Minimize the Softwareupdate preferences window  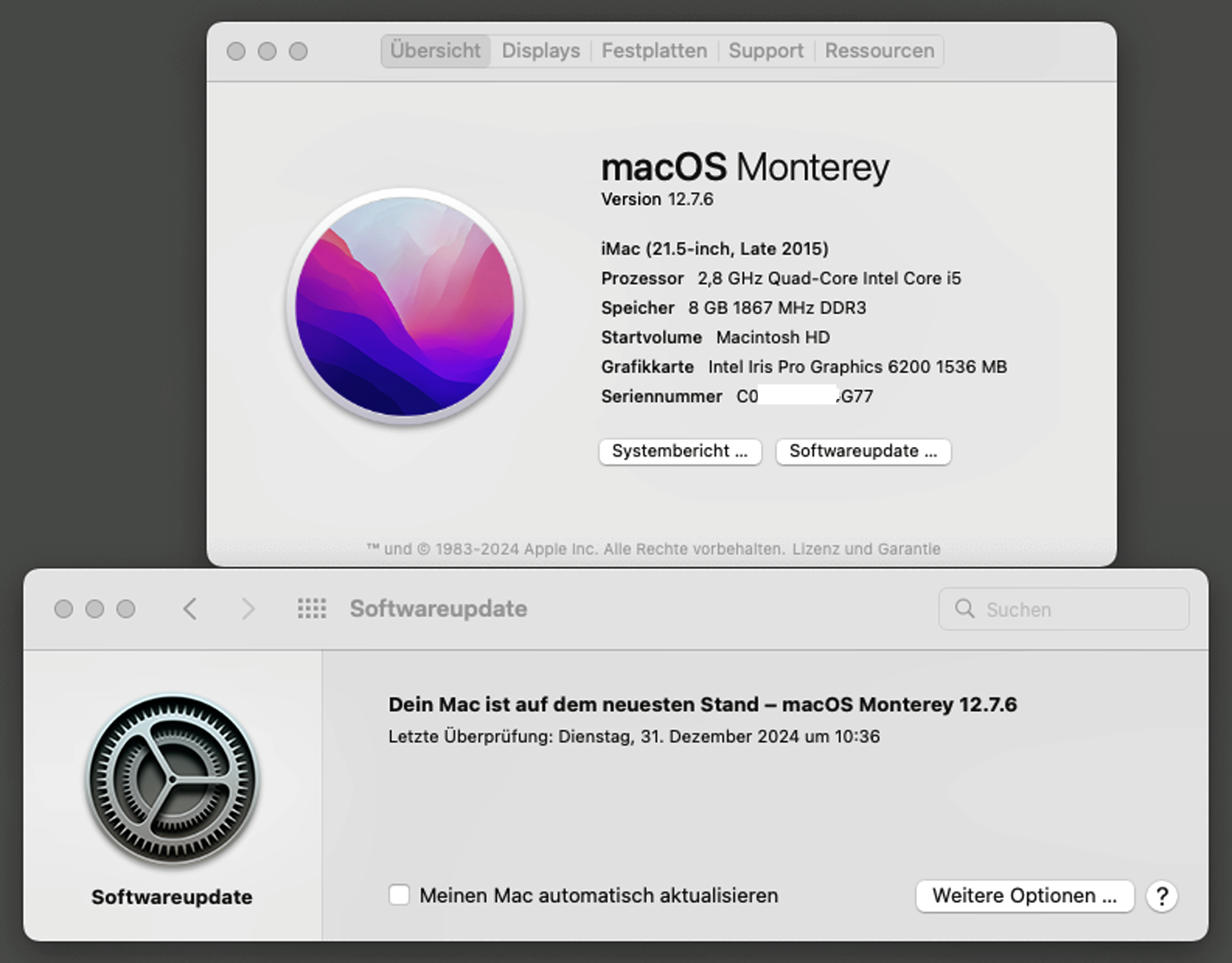tap(95, 609)
